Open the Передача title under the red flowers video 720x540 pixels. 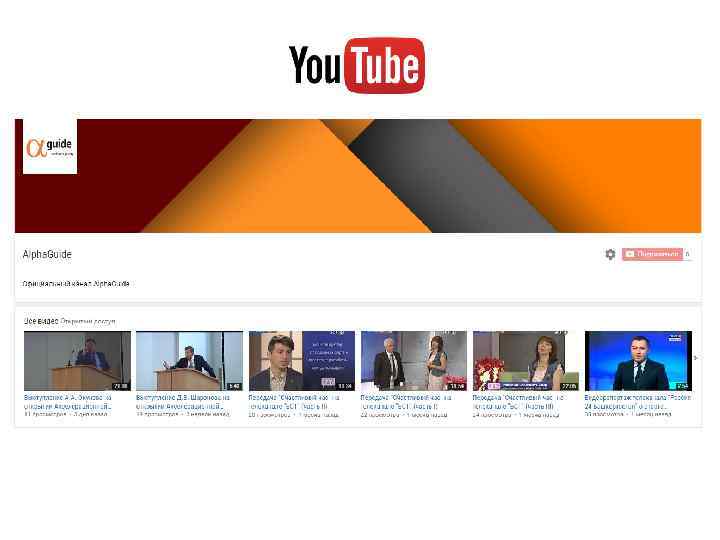518,402
